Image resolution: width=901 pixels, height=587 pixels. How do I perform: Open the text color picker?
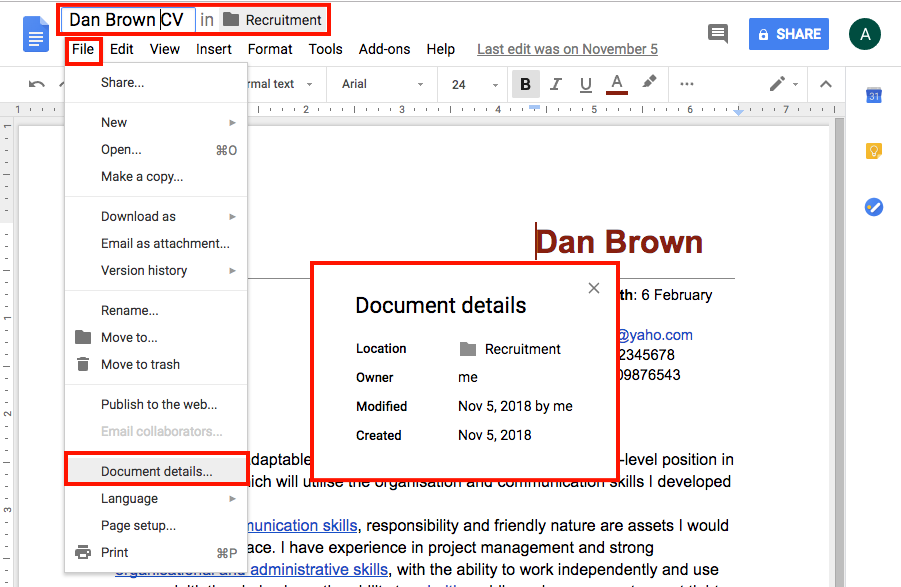[x=617, y=84]
